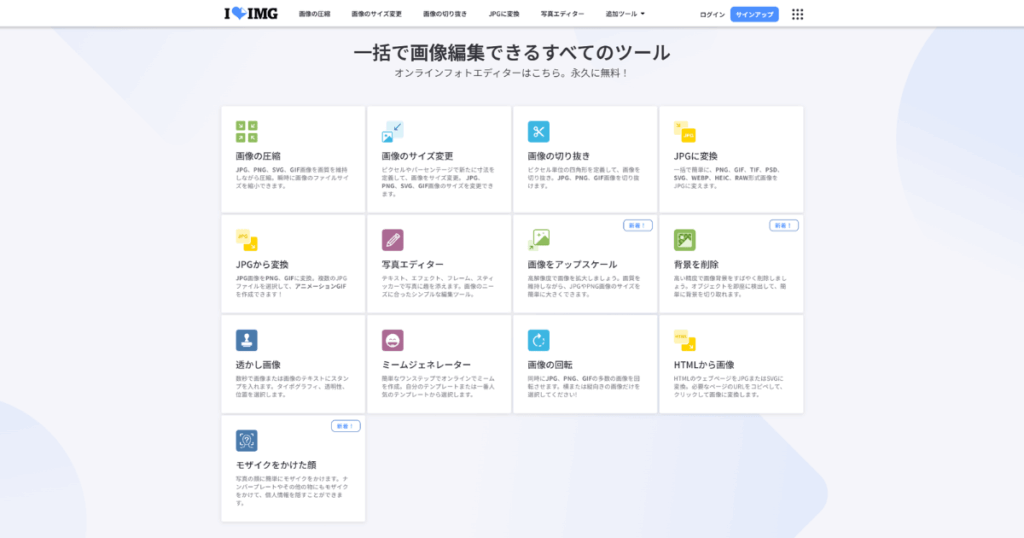Viewport: 1024px width, 538px height.
Task: Click the rotate image icon
Action: 539,340
